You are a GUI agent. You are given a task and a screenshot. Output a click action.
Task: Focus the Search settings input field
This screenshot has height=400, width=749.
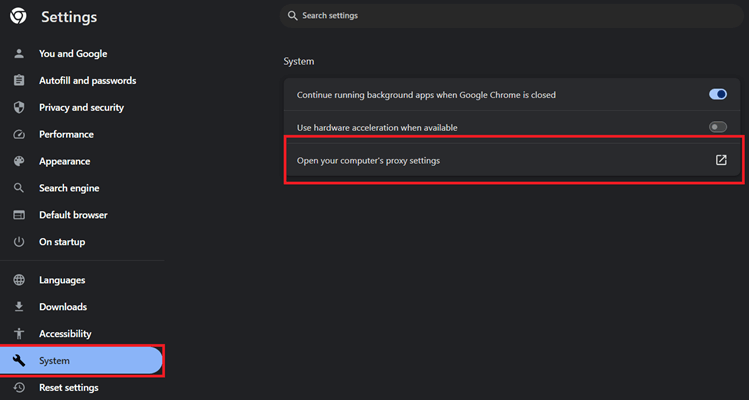click(500, 16)
